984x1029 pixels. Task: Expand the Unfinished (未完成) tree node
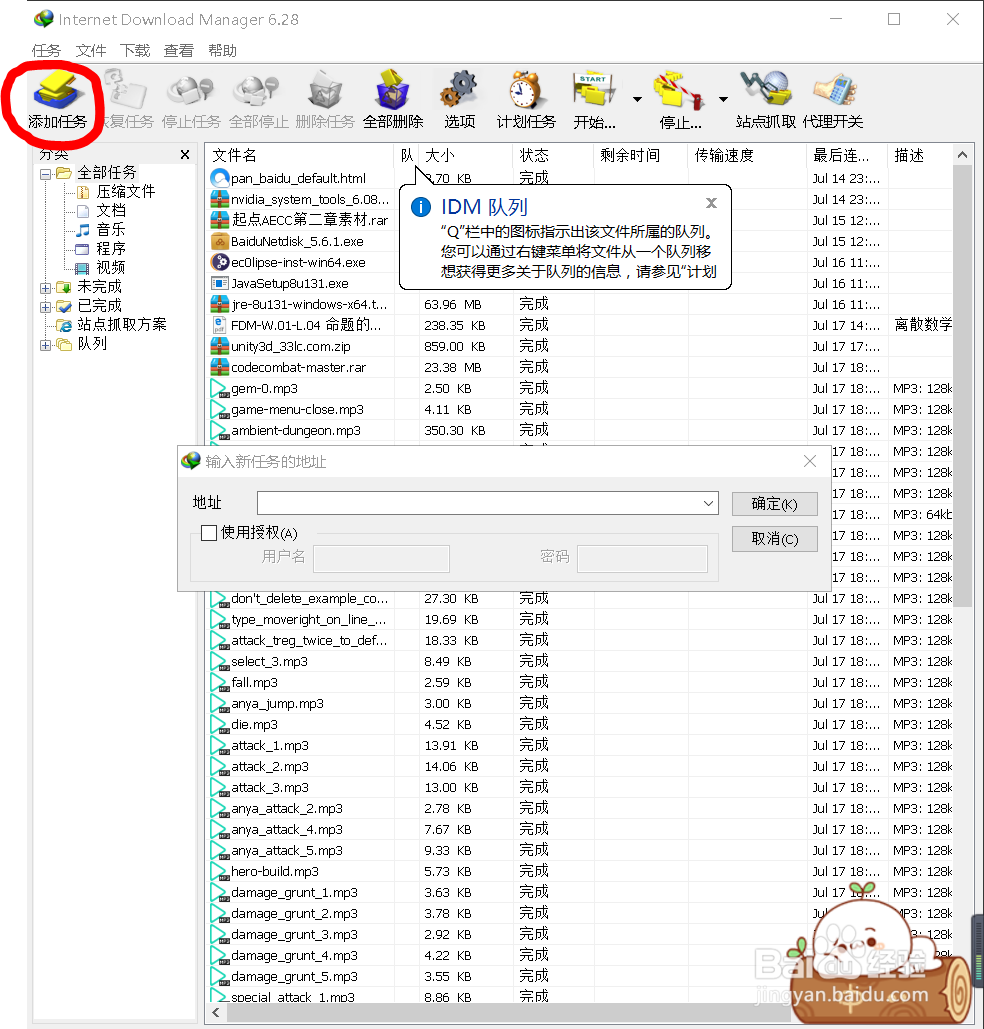coord(45,287)
